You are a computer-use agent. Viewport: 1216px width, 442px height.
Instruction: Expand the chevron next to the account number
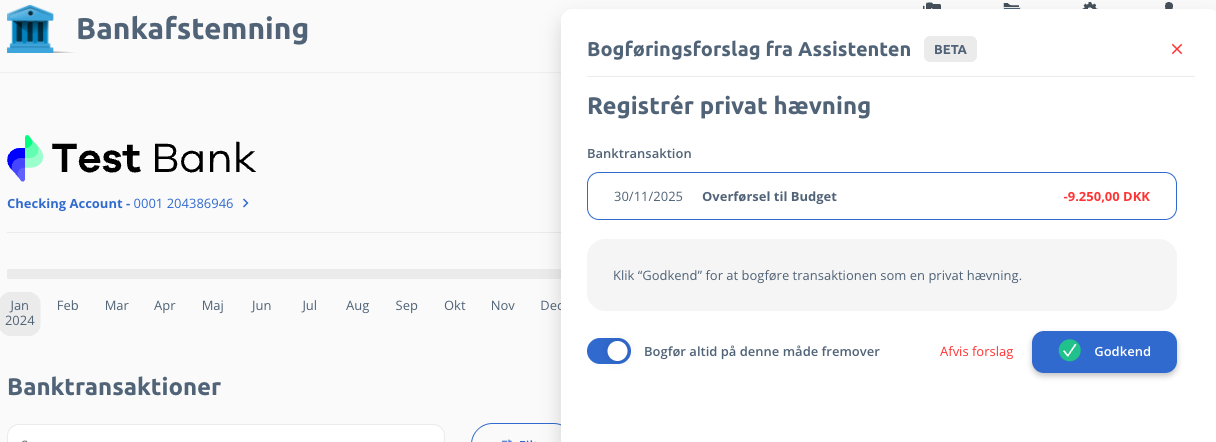click(246, 203)
